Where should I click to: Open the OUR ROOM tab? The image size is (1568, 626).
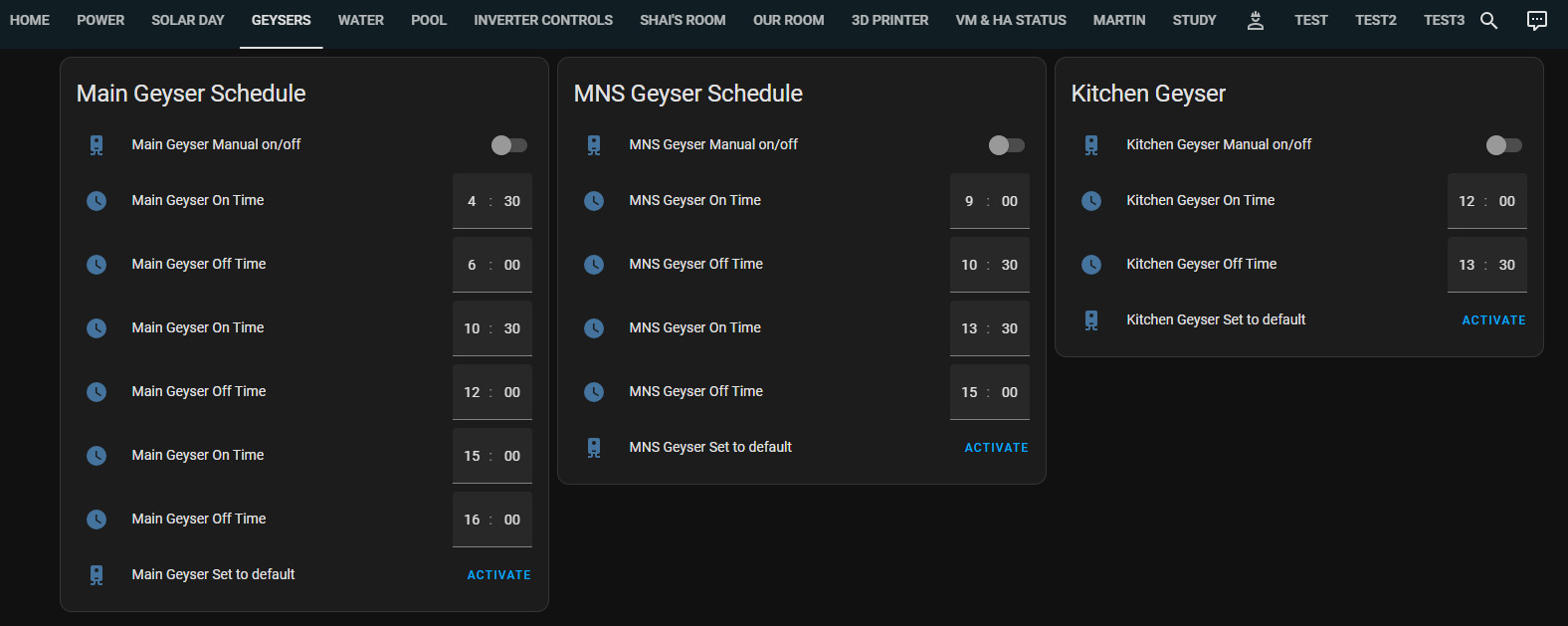point(789,20)
